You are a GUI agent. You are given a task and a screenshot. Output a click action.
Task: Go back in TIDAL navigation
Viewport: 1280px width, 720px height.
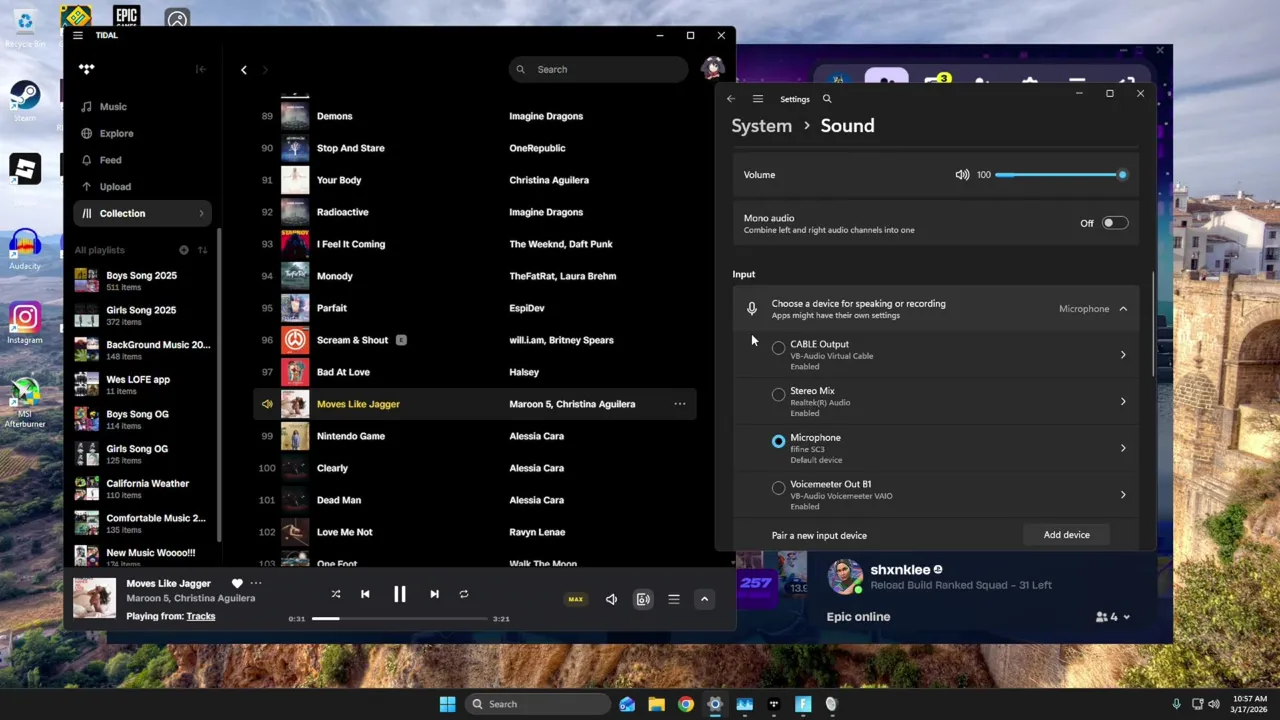point(244,69)
